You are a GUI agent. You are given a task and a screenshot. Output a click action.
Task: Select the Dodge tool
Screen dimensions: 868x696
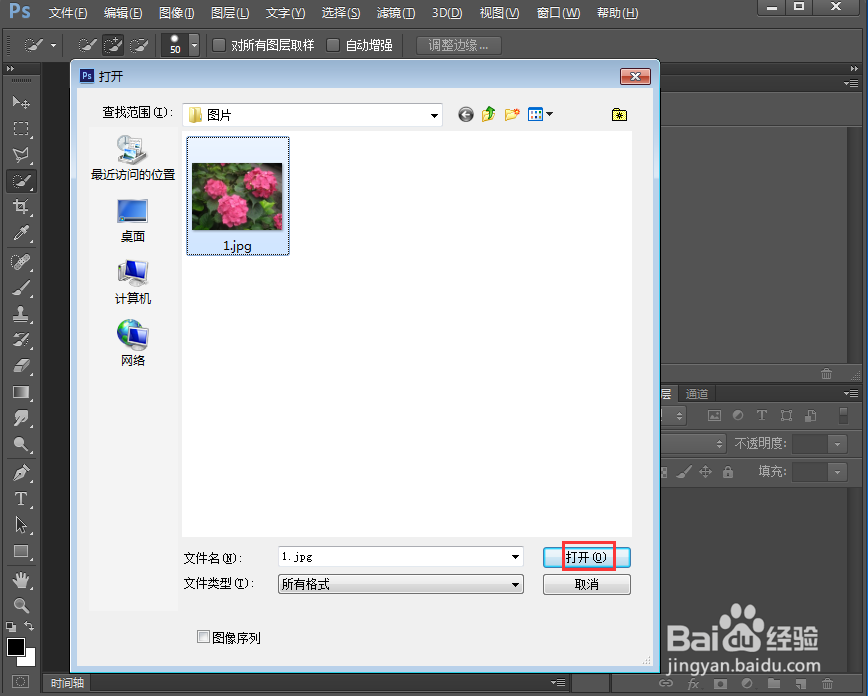tap(21, 444)
